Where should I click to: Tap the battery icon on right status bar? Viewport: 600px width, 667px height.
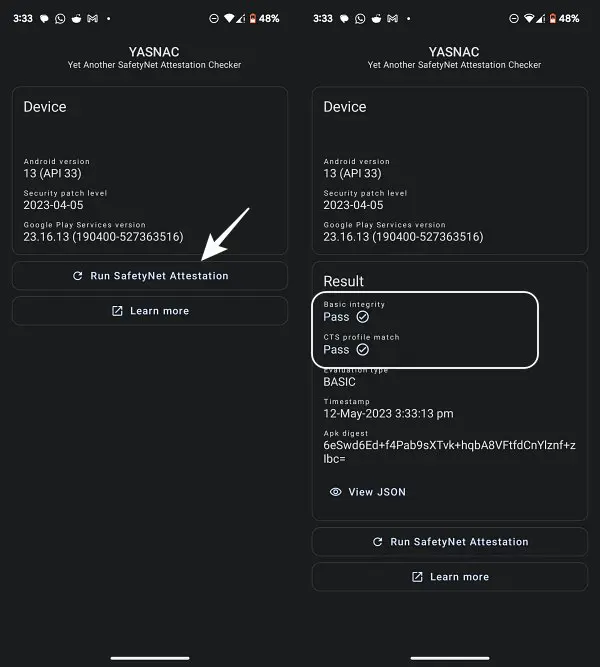coord(552,18)
